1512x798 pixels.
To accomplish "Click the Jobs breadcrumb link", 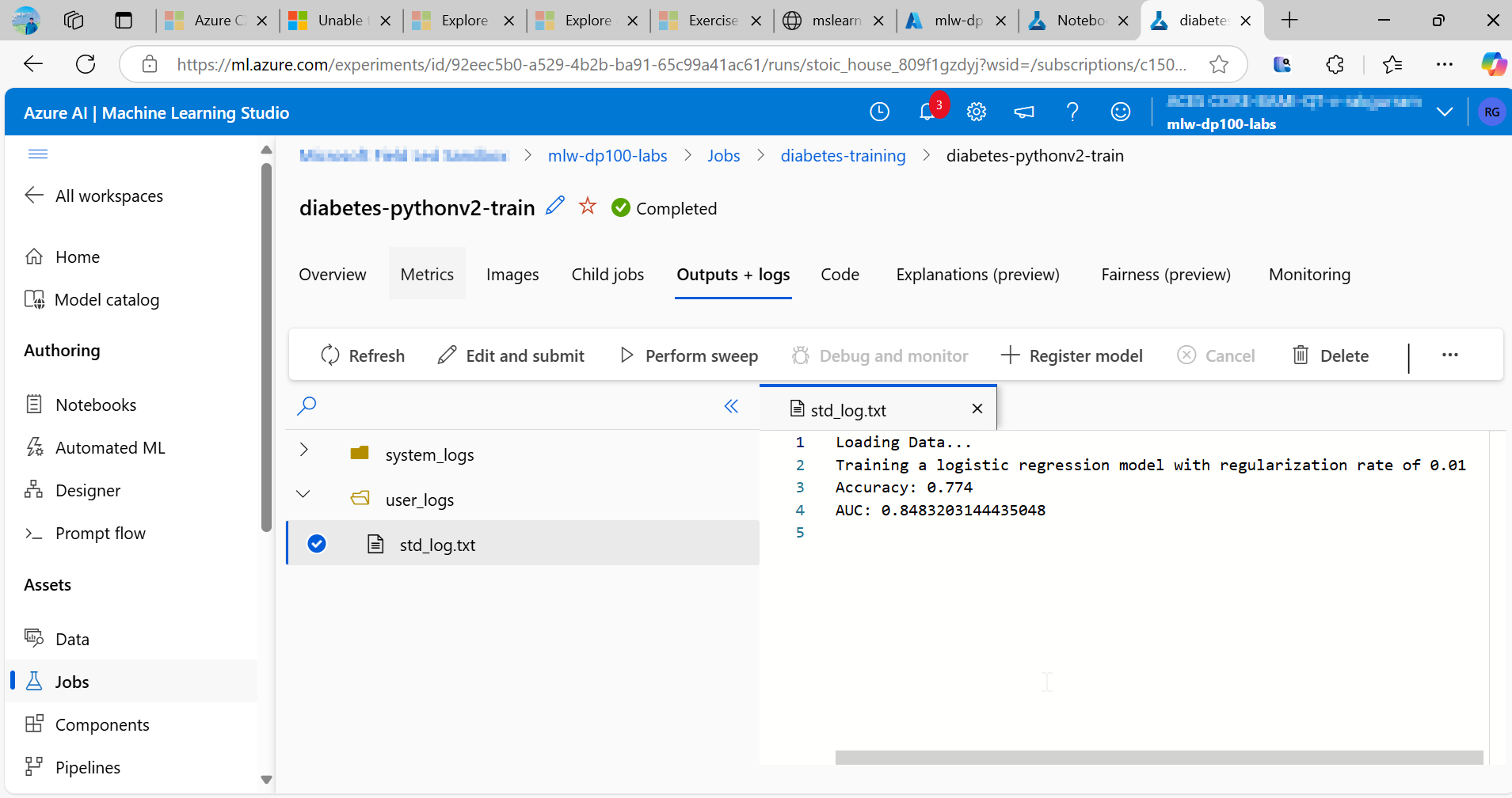I will point(724,156).
